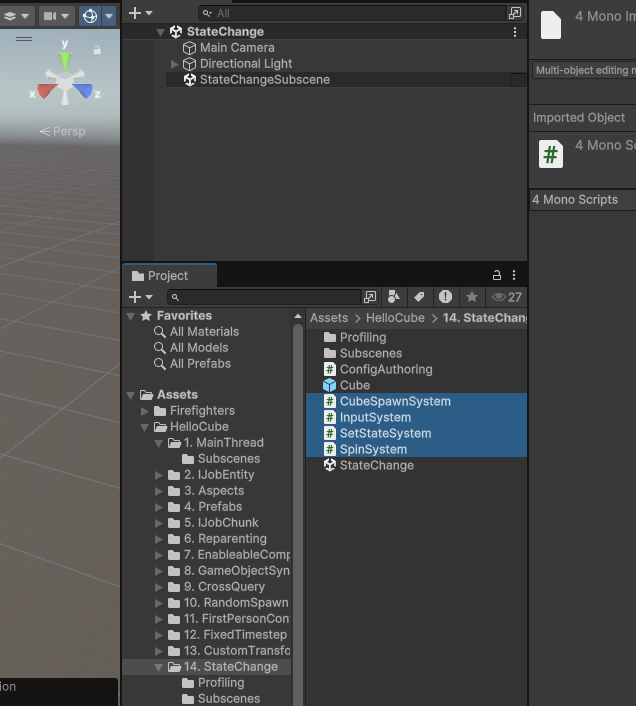Click the layers visibility icon in Scene toolbar

click(10, 16)
